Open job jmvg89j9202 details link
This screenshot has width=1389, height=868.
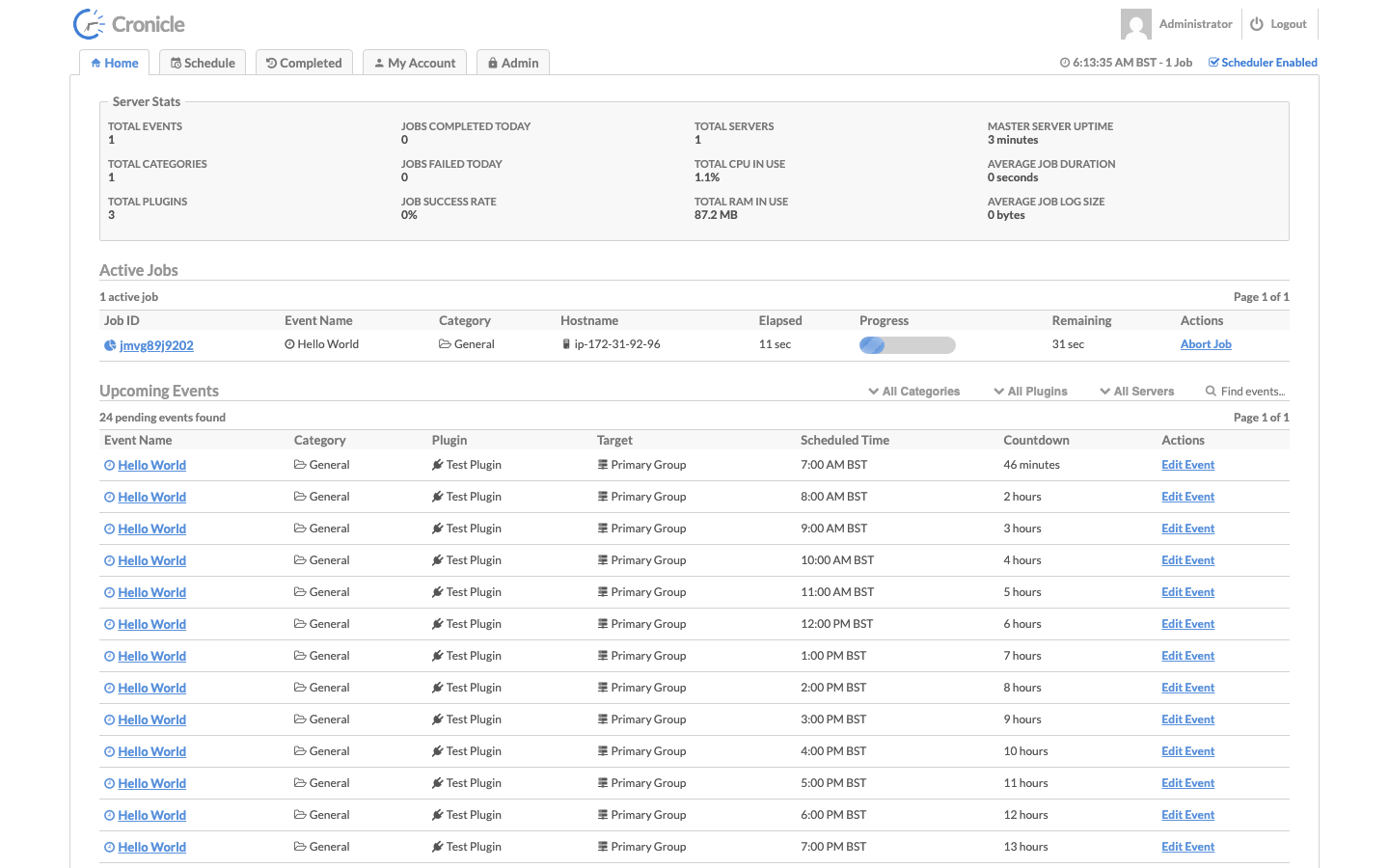[156, 345]
